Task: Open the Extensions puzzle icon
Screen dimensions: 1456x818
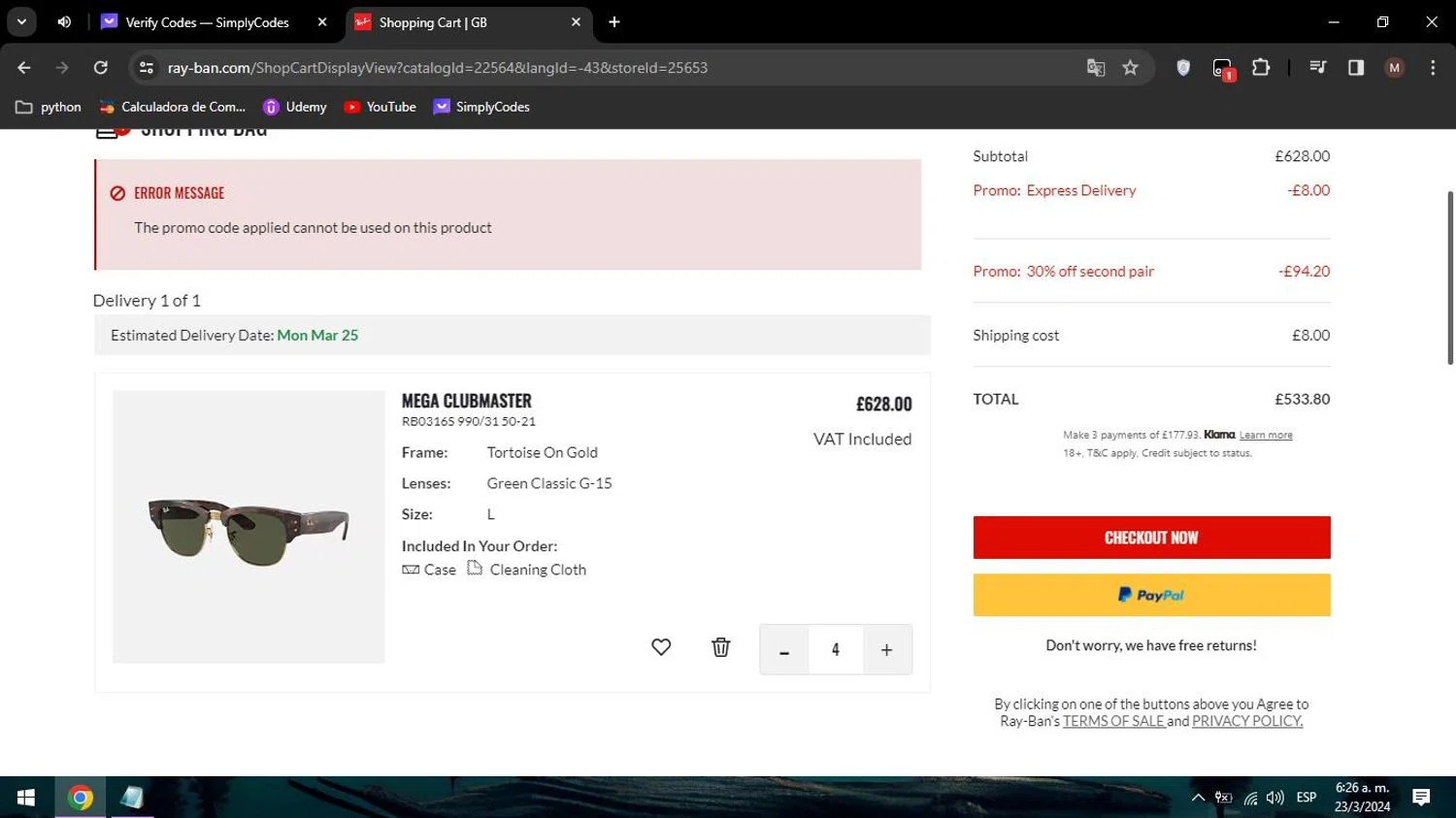Action: 1261,68
